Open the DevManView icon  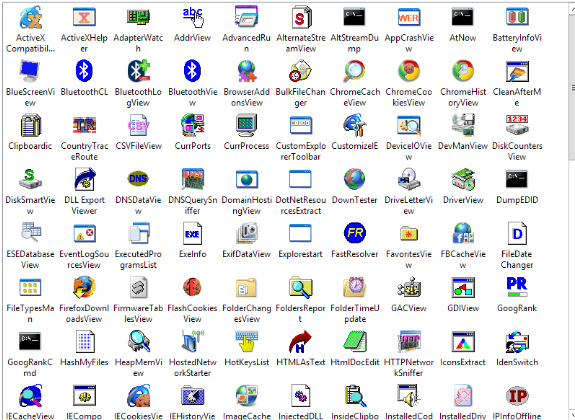[x=463, y=125]
